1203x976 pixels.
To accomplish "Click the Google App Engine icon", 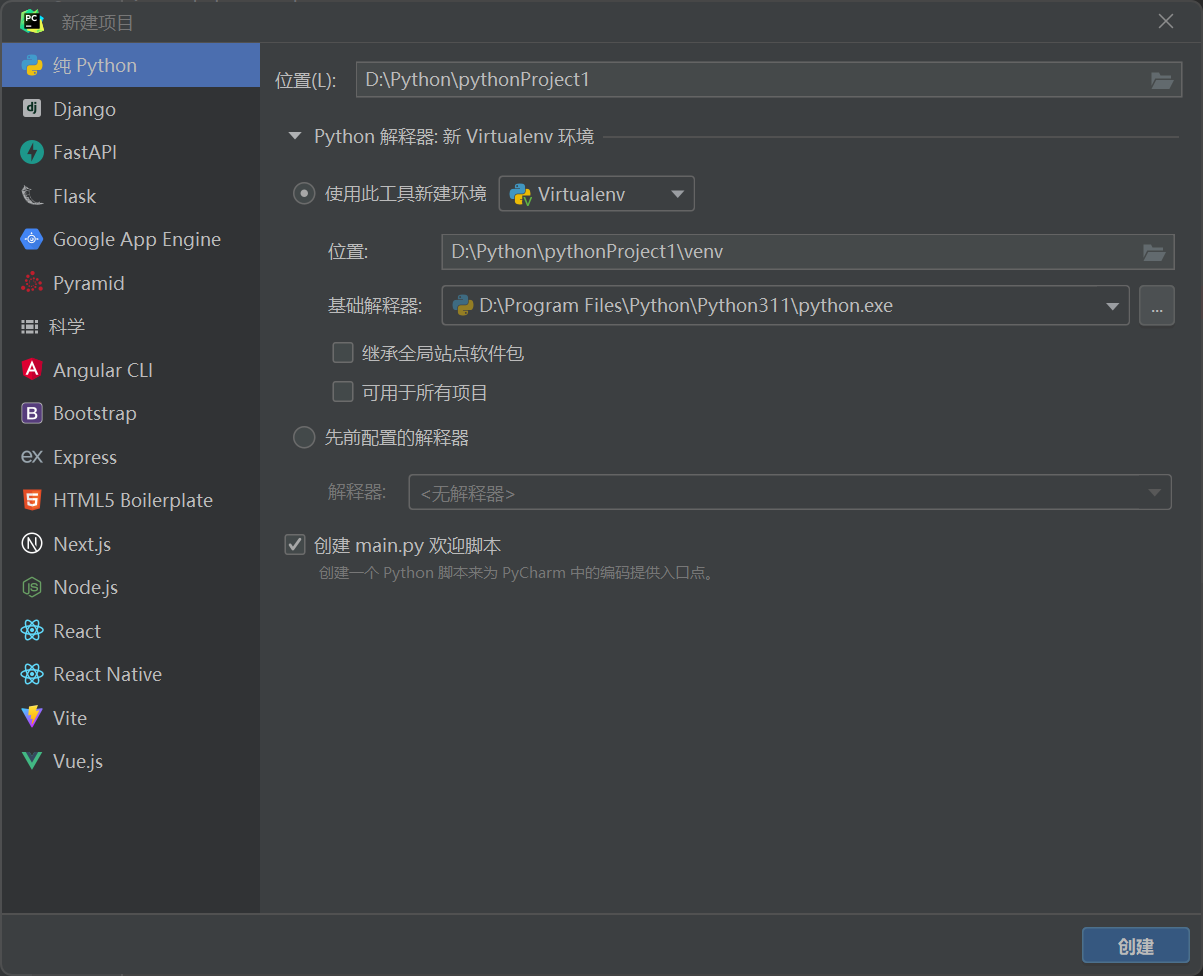I will [x=32, y=239].
